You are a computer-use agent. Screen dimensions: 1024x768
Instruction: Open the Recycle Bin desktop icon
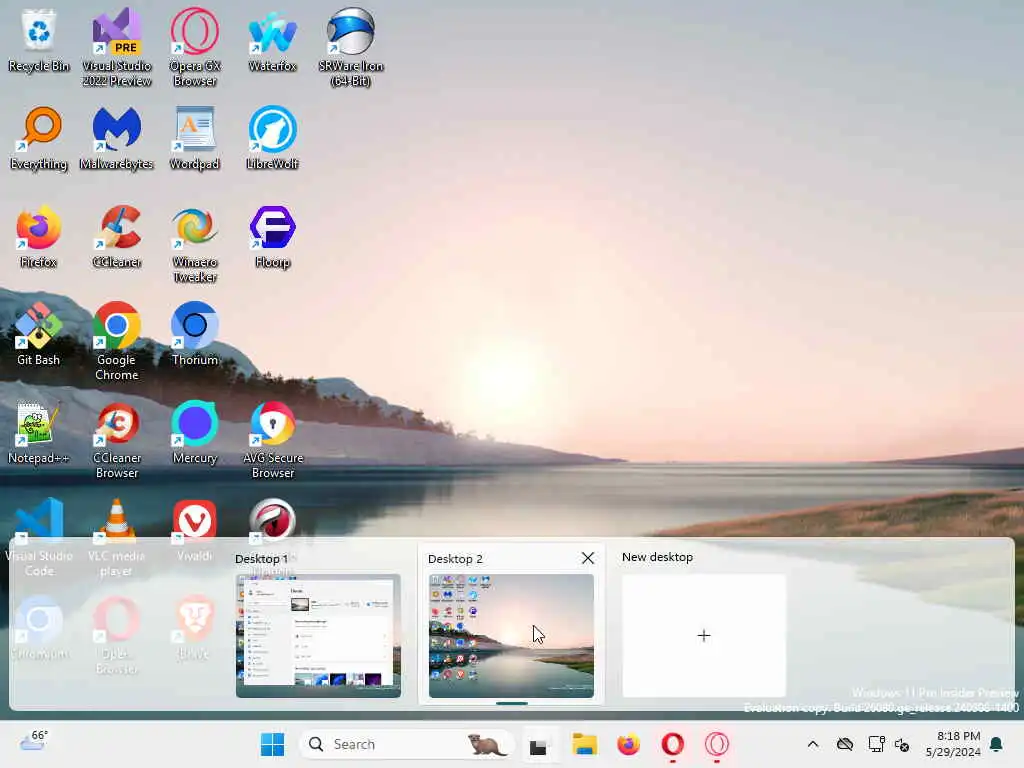[39, 41]
